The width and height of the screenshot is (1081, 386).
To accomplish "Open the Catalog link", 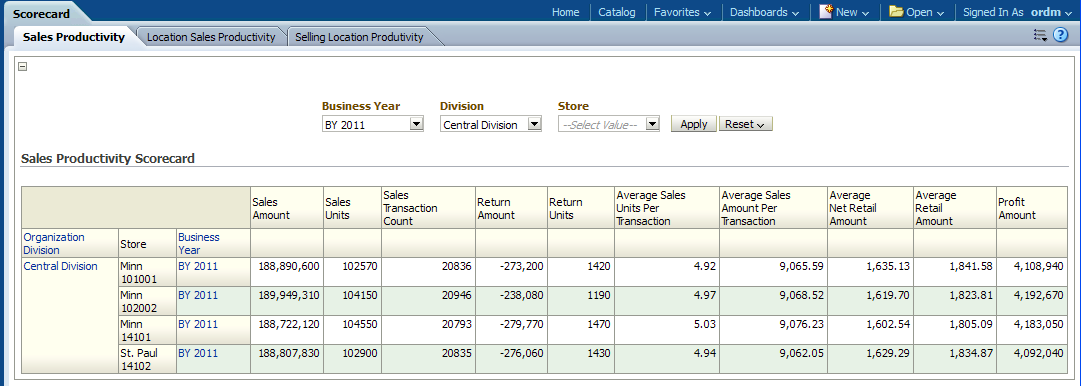I will [616, 12].
